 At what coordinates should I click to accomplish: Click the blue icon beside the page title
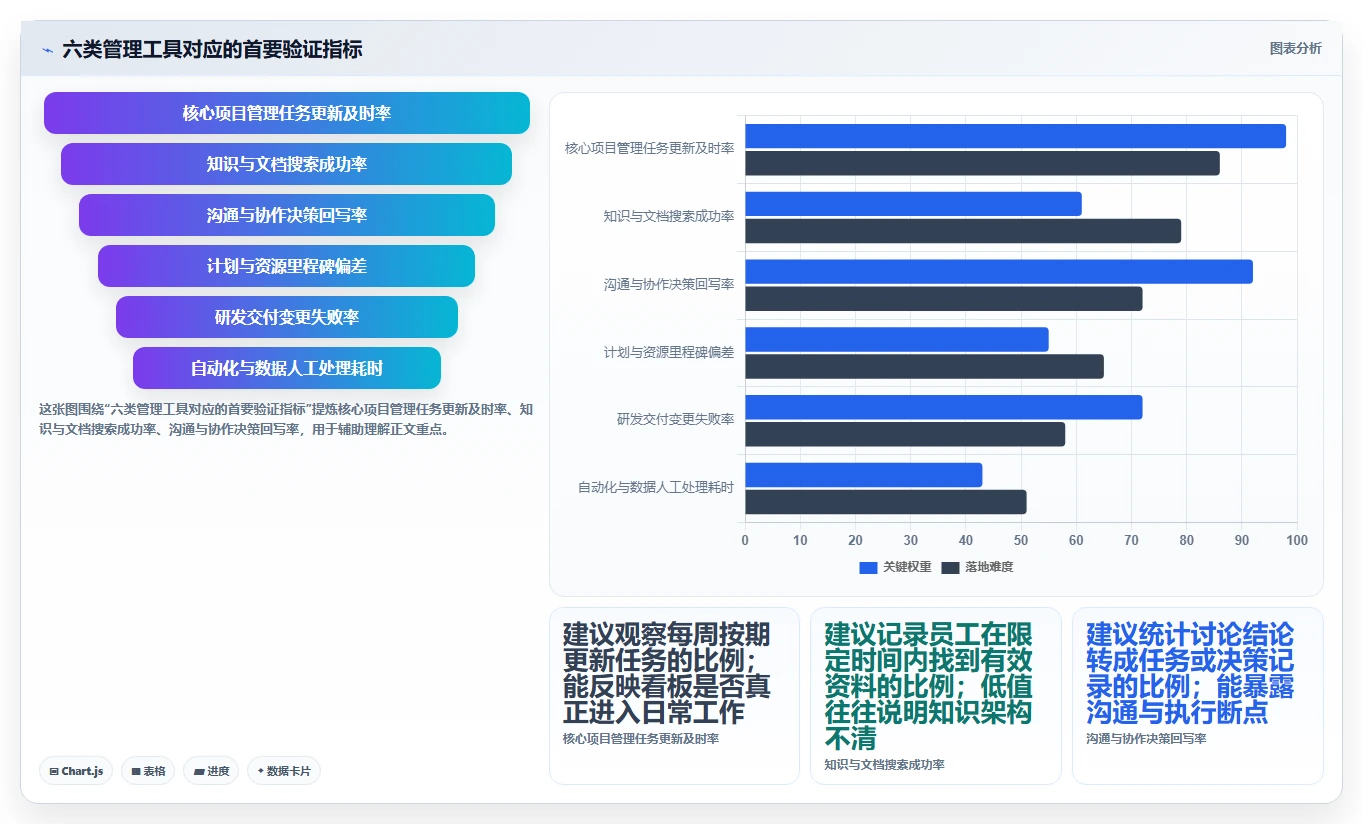point(47,50)
